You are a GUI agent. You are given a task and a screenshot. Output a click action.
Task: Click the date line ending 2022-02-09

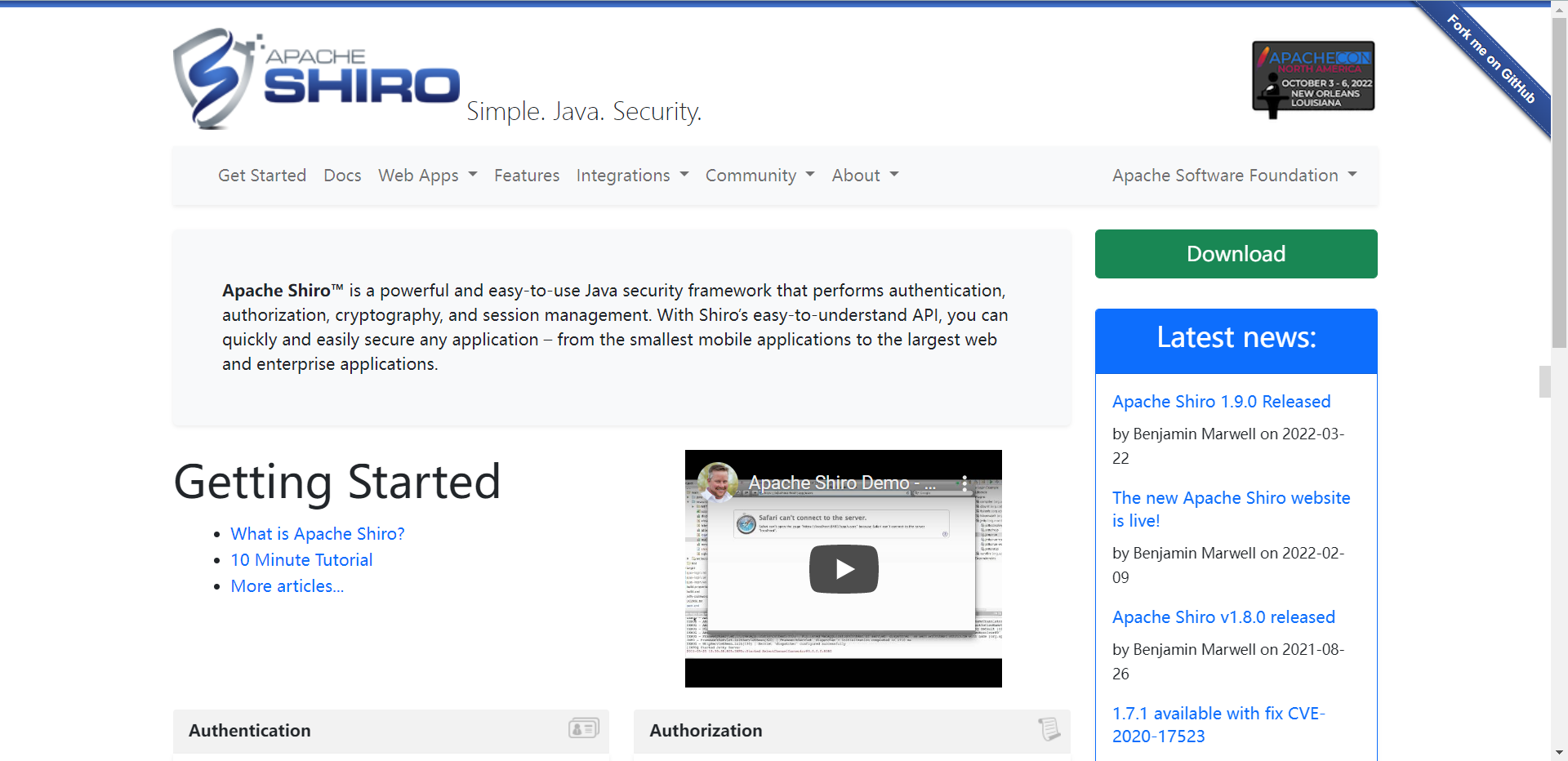click(x=1228, y=565)
